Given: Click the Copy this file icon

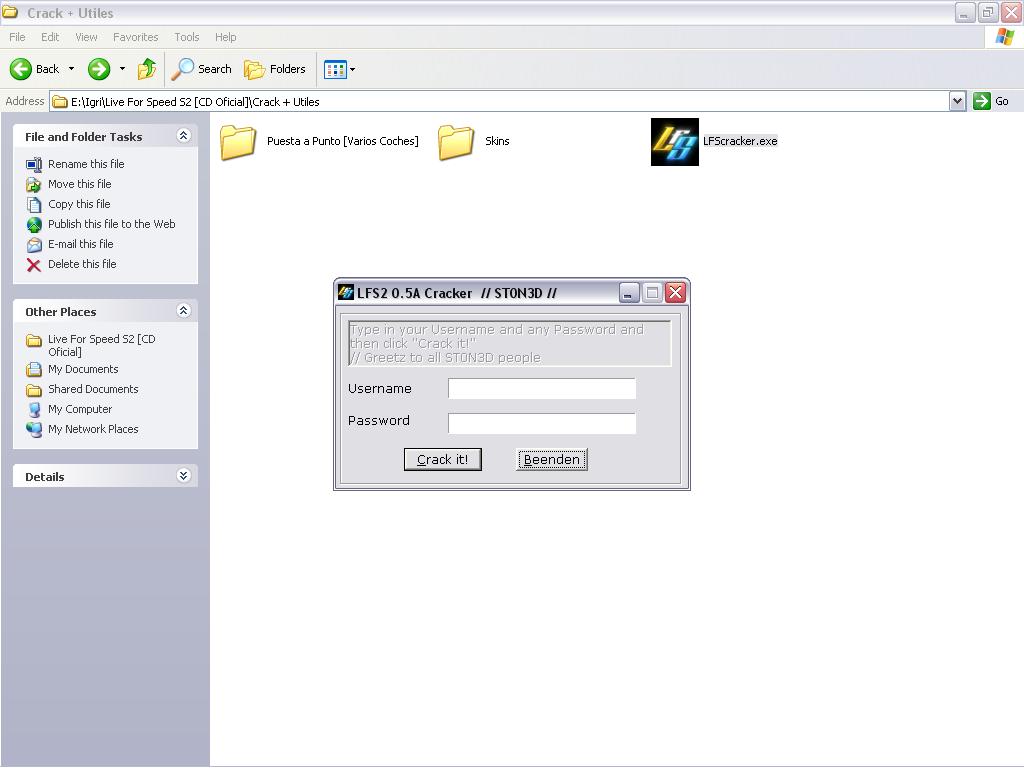Looking at the screenshot, I should coord(34,205).
